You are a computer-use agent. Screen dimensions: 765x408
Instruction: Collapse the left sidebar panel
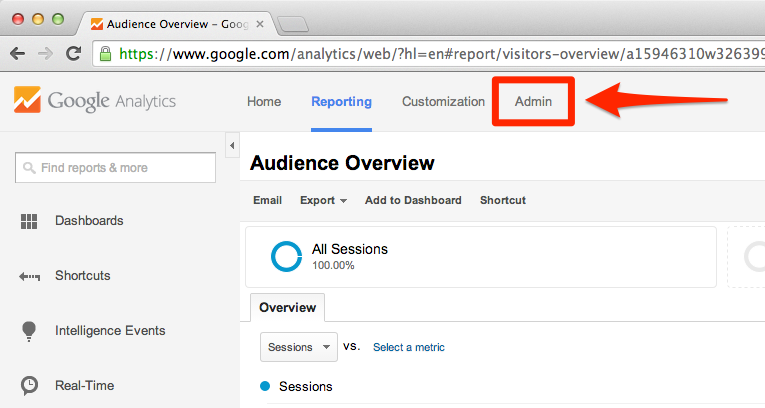point(233,147)
